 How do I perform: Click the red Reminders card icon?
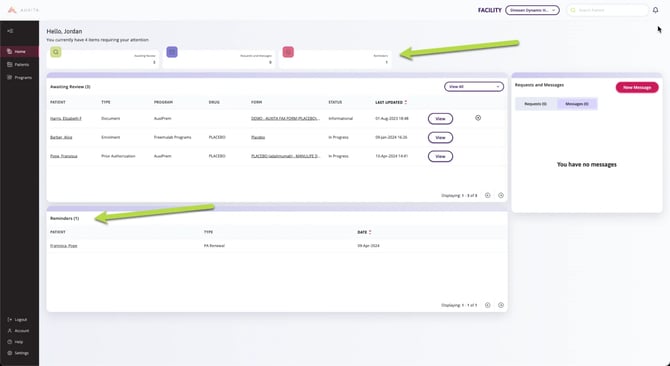[288, 52]
